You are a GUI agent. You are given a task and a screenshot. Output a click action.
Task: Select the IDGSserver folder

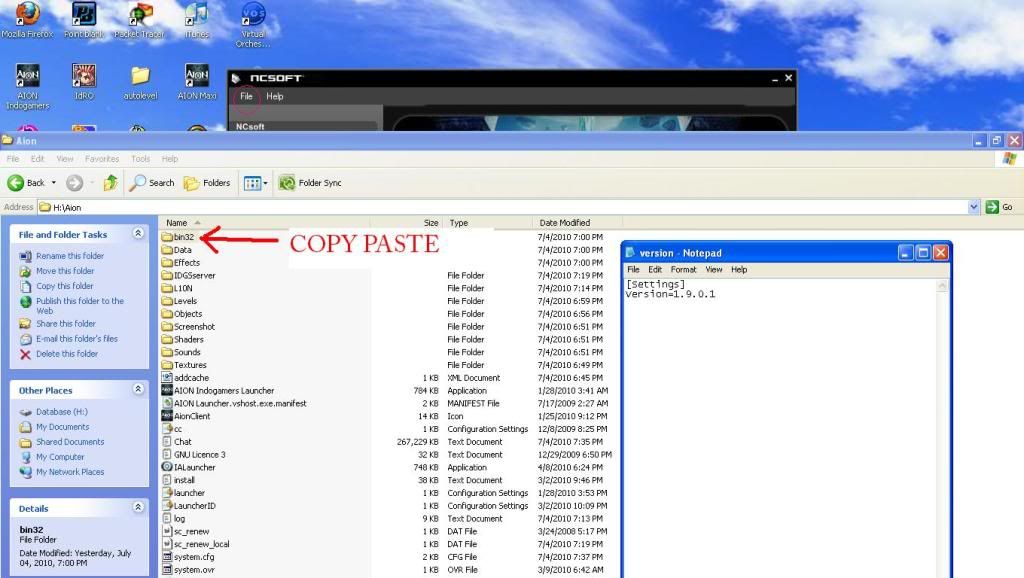(x=189, y=276)
